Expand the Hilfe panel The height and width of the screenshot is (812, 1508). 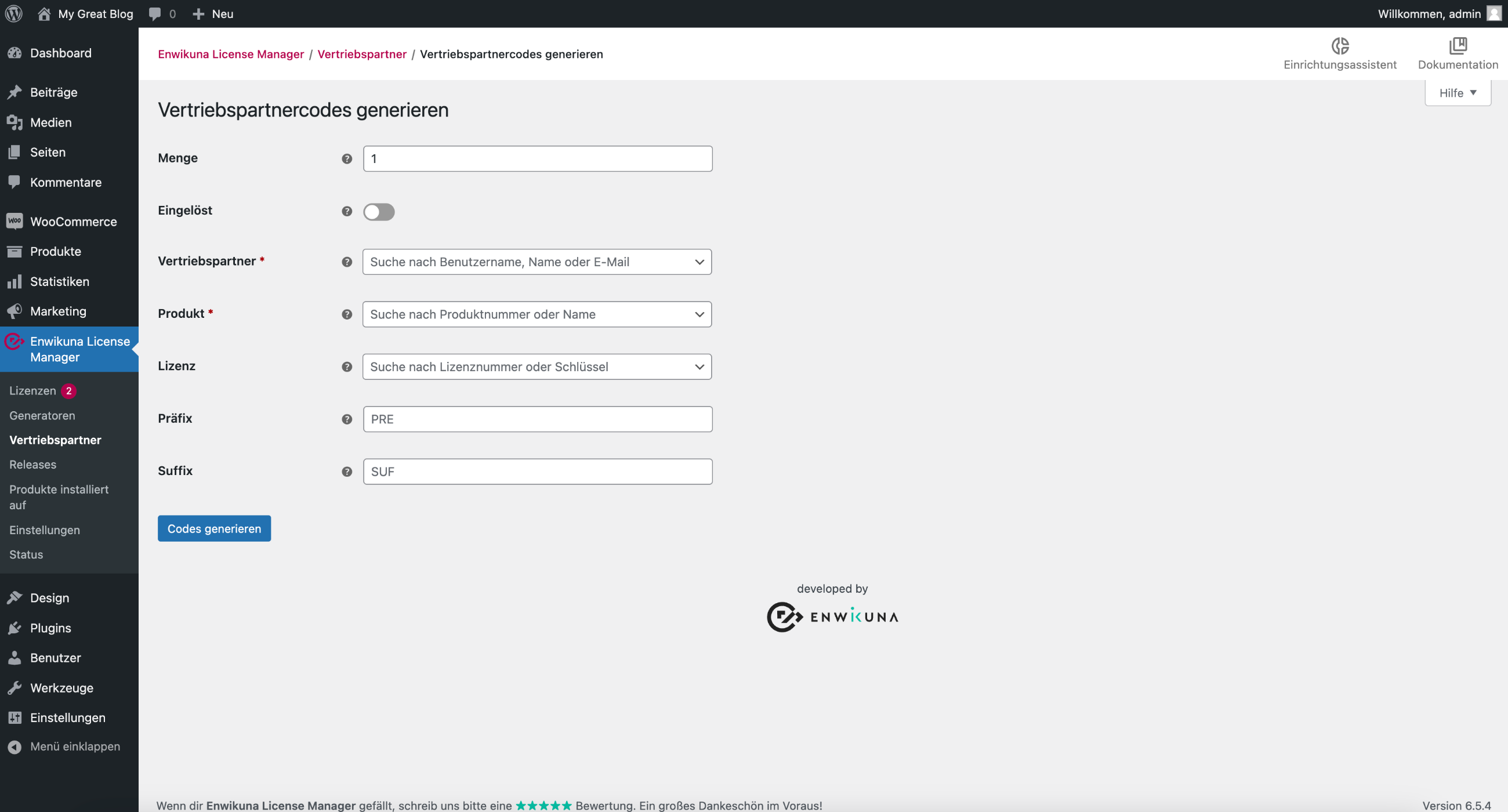tap(1458, 93)
